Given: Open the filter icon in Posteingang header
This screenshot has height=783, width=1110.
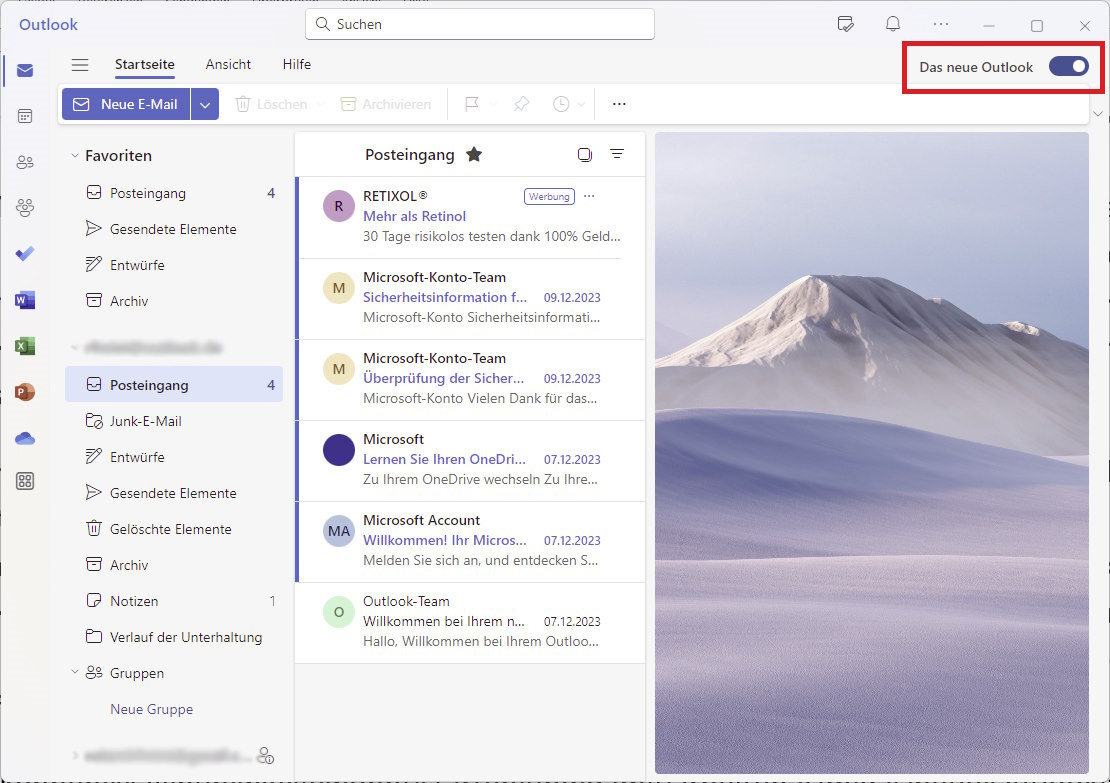Looking at the screenshot, I should point(617,154).
